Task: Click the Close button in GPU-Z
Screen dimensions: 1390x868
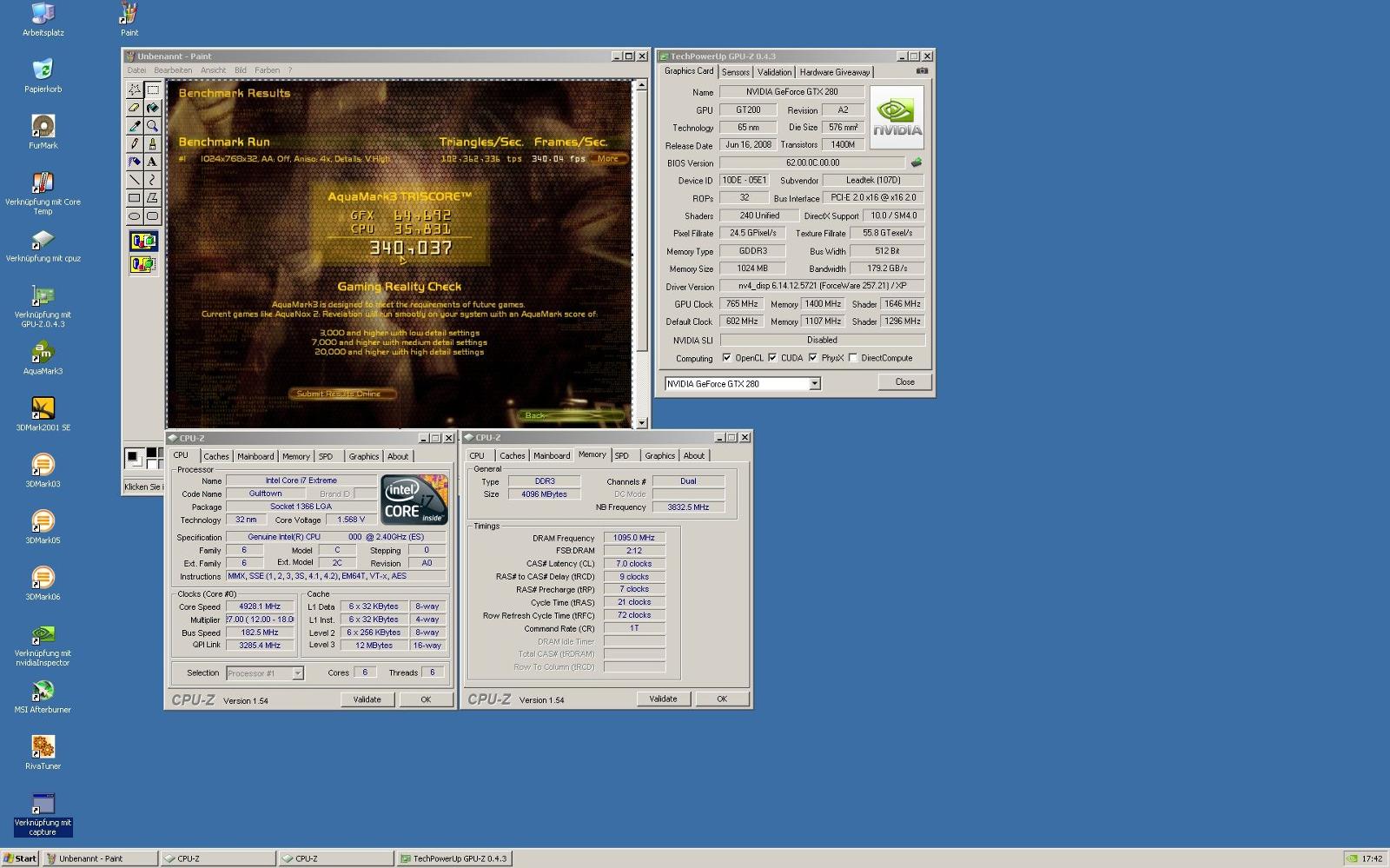Action: click(904, 381)
